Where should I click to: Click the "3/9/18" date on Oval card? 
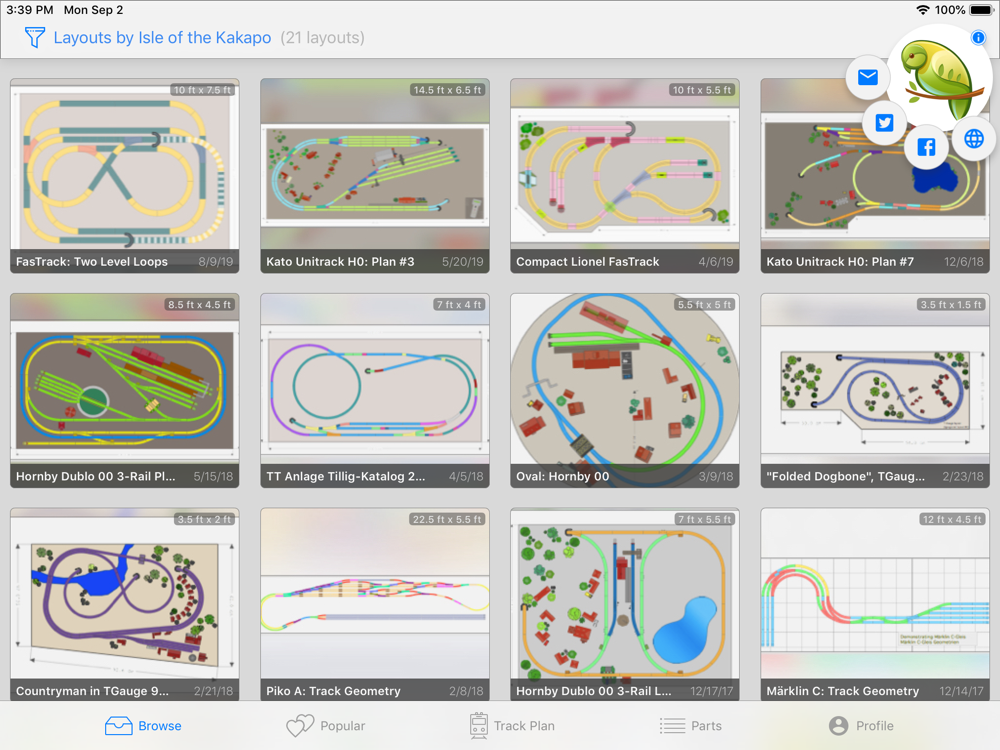716,476
